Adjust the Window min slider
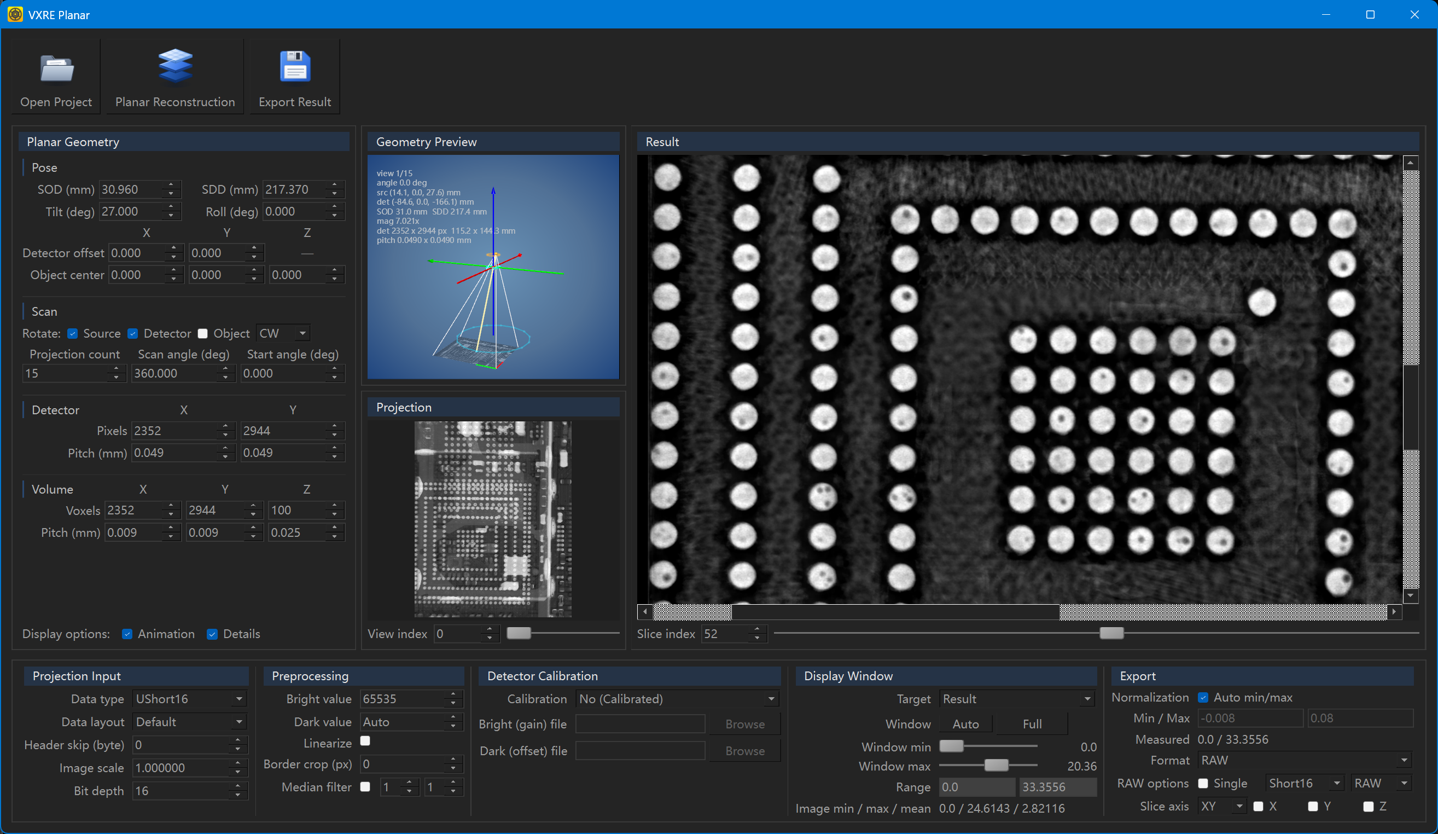The width and height of the screenshot is (1438, 834). (x=951, y=746)
